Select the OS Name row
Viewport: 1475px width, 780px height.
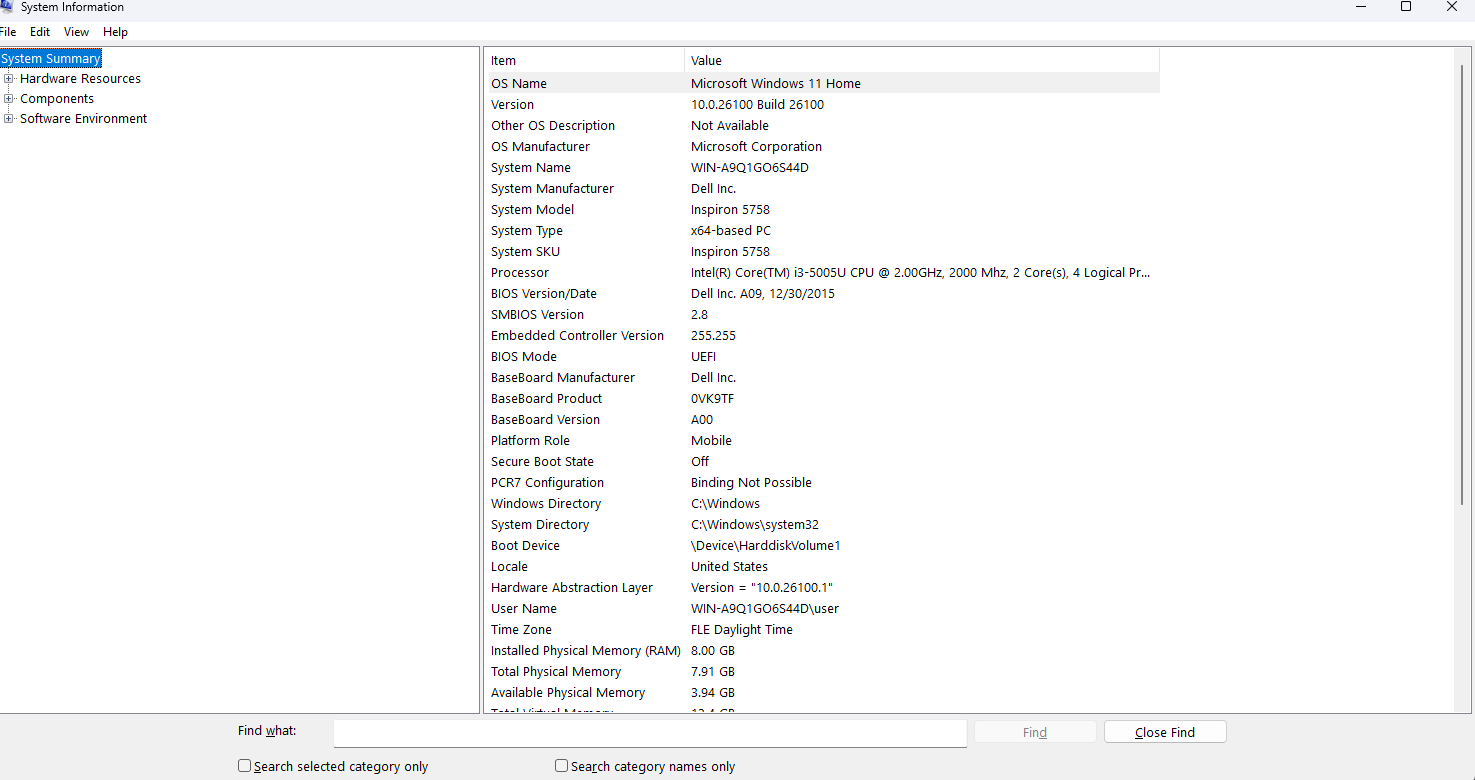coord(822,84)
